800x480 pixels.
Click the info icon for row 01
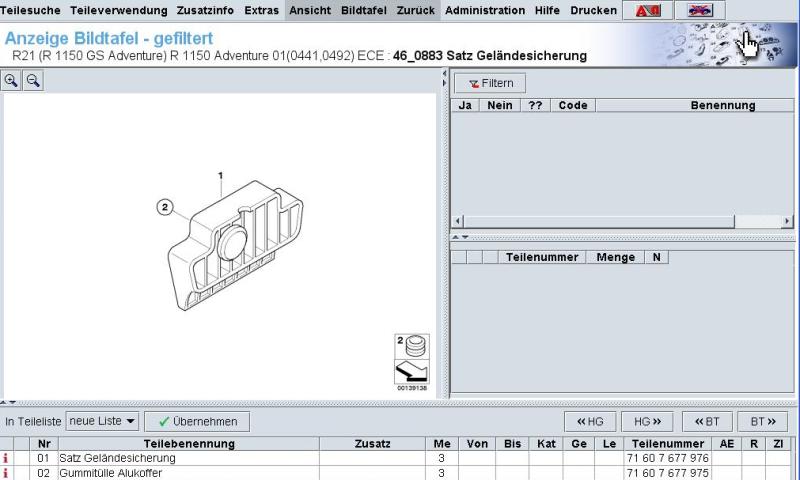click(x=6, y=458)
